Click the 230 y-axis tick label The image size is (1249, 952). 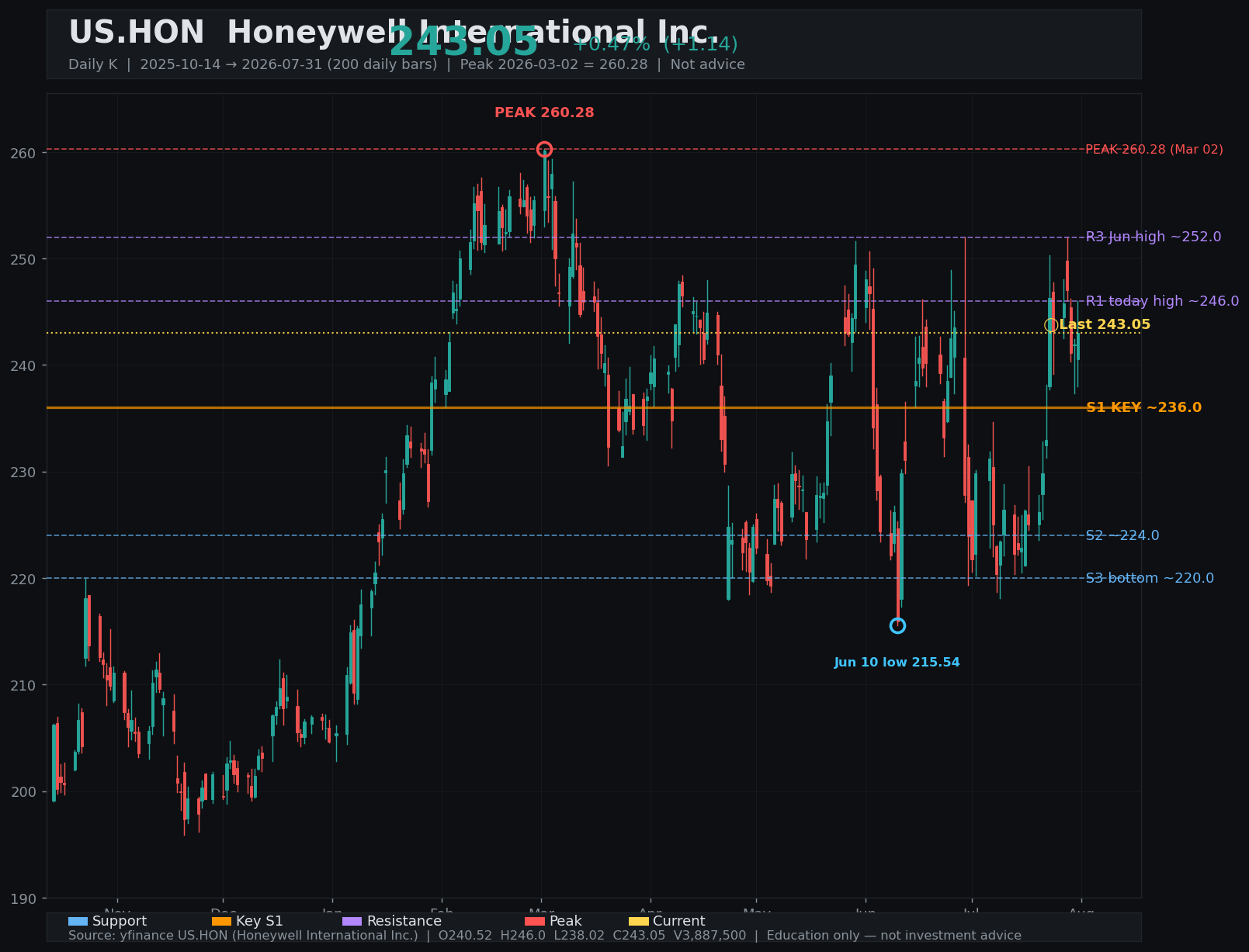23,473
